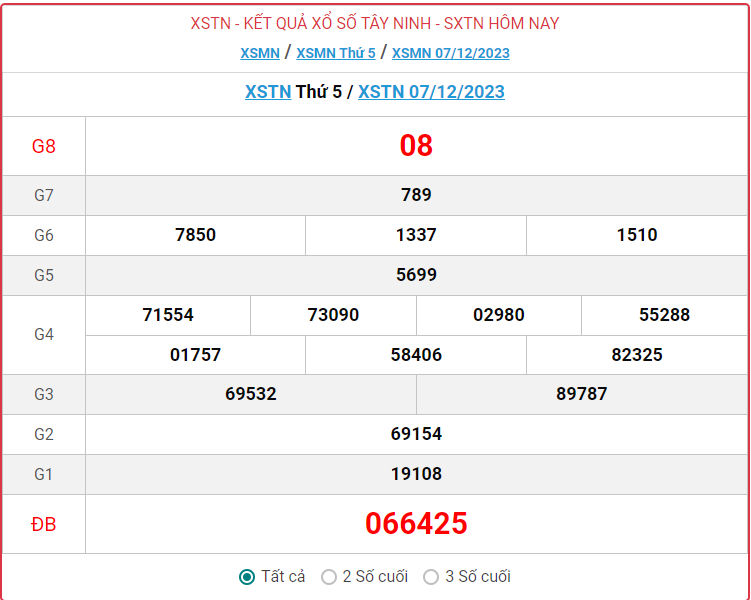Click the G3 result 89787
This screenshot has height=600, width=751.
tap(582, 394)
